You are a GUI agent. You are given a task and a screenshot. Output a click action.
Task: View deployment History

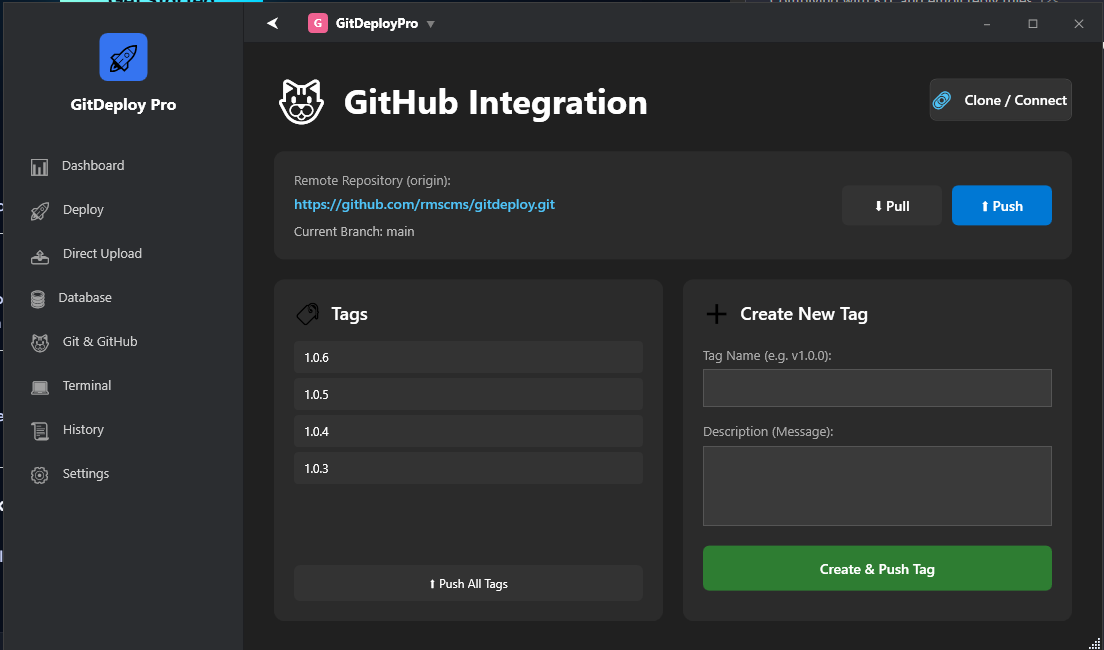[82, 429]
